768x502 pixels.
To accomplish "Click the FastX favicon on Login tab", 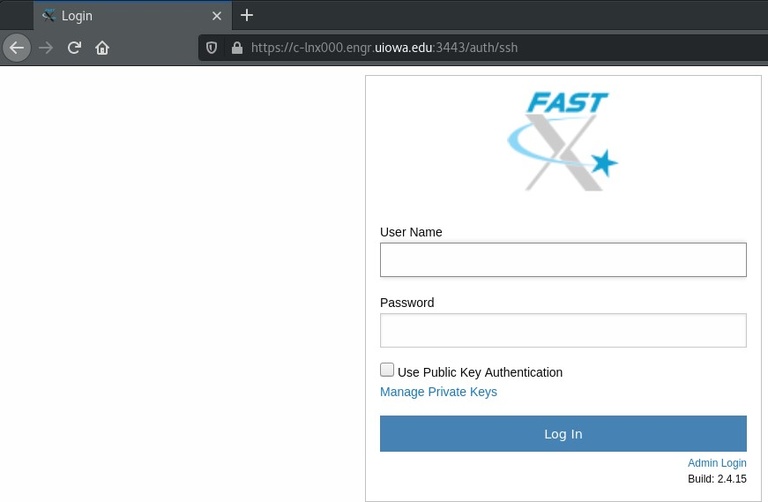I will (48, 16).
